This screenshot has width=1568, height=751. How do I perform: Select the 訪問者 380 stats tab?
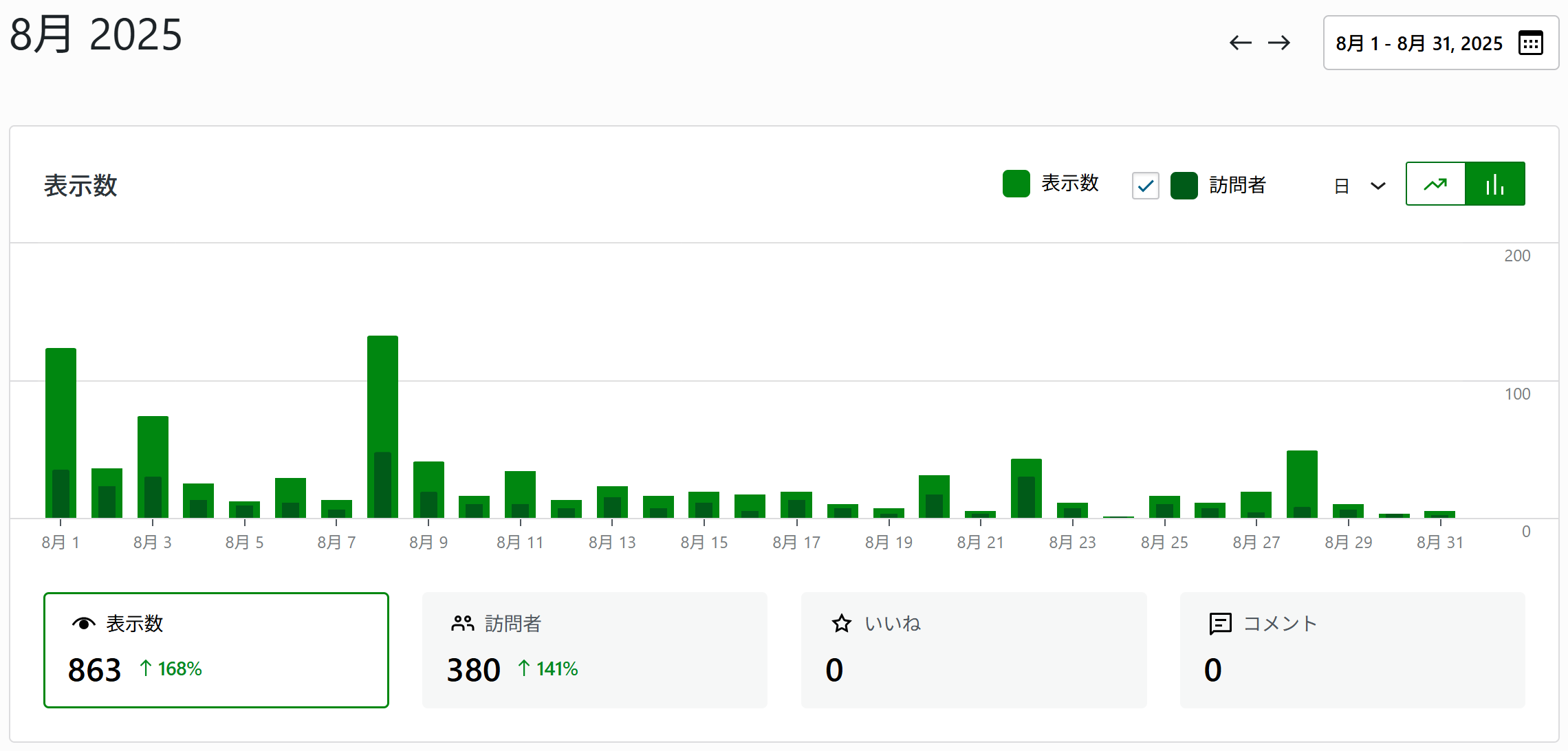tap(594, 650)
